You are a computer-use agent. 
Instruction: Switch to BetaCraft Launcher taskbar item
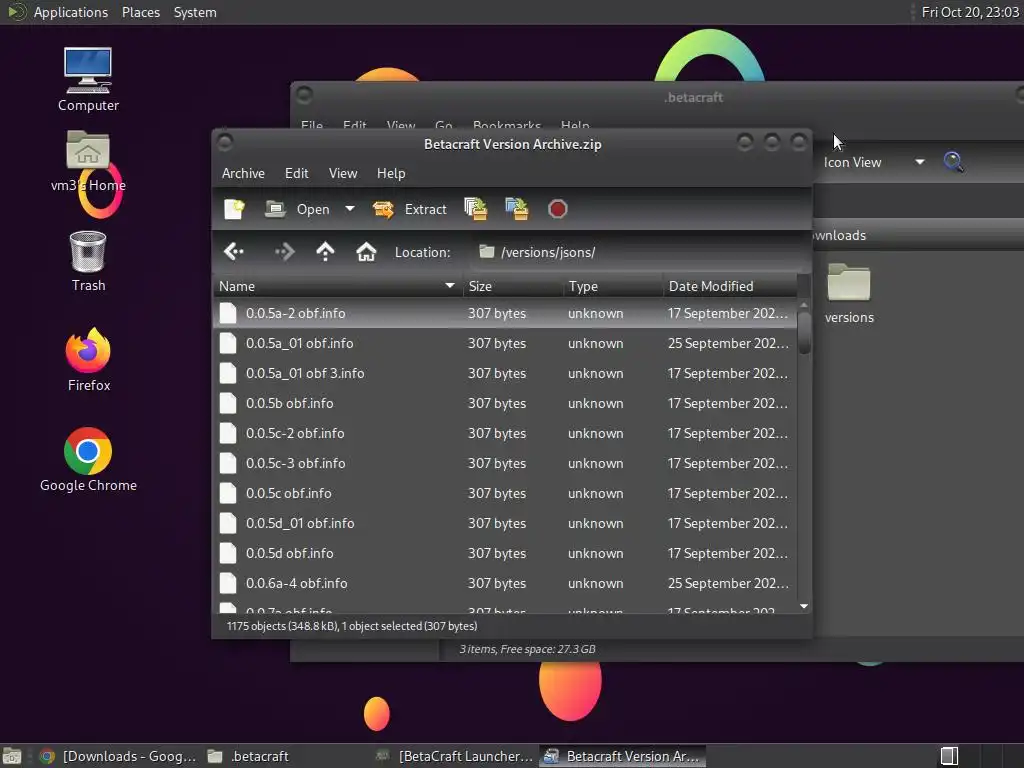coord(455,756)
